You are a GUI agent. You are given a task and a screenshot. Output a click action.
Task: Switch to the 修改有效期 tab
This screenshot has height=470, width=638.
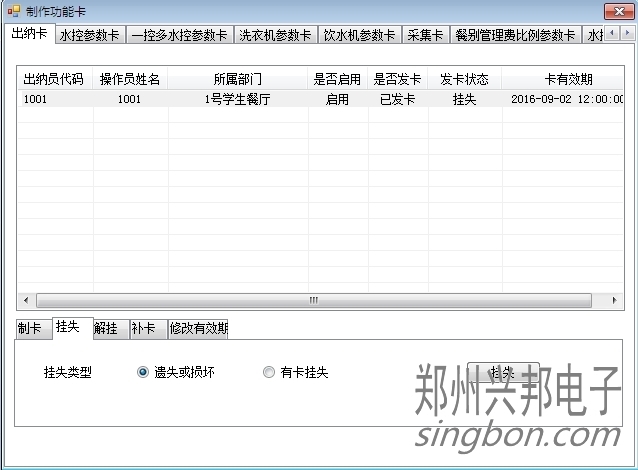198,328
